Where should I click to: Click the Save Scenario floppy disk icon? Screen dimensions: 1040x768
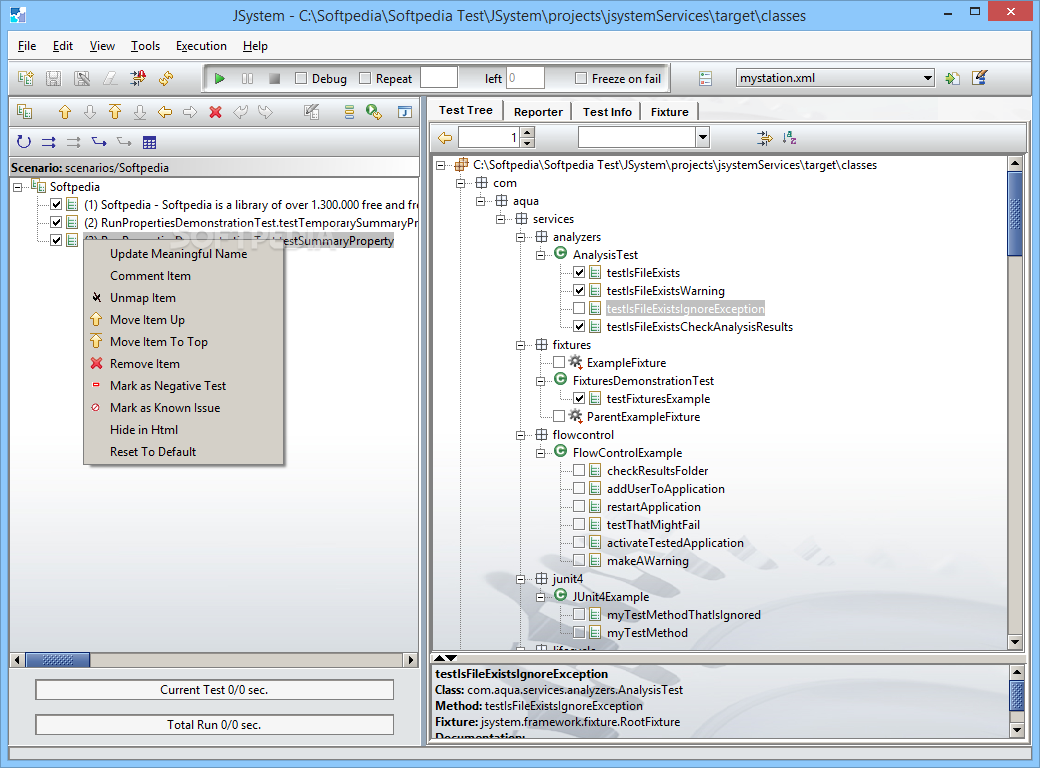(x=53, y=78)
